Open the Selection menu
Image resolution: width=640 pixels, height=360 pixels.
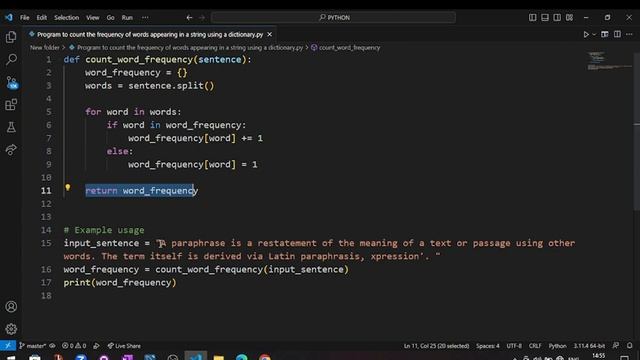click(x=67, y=18)
